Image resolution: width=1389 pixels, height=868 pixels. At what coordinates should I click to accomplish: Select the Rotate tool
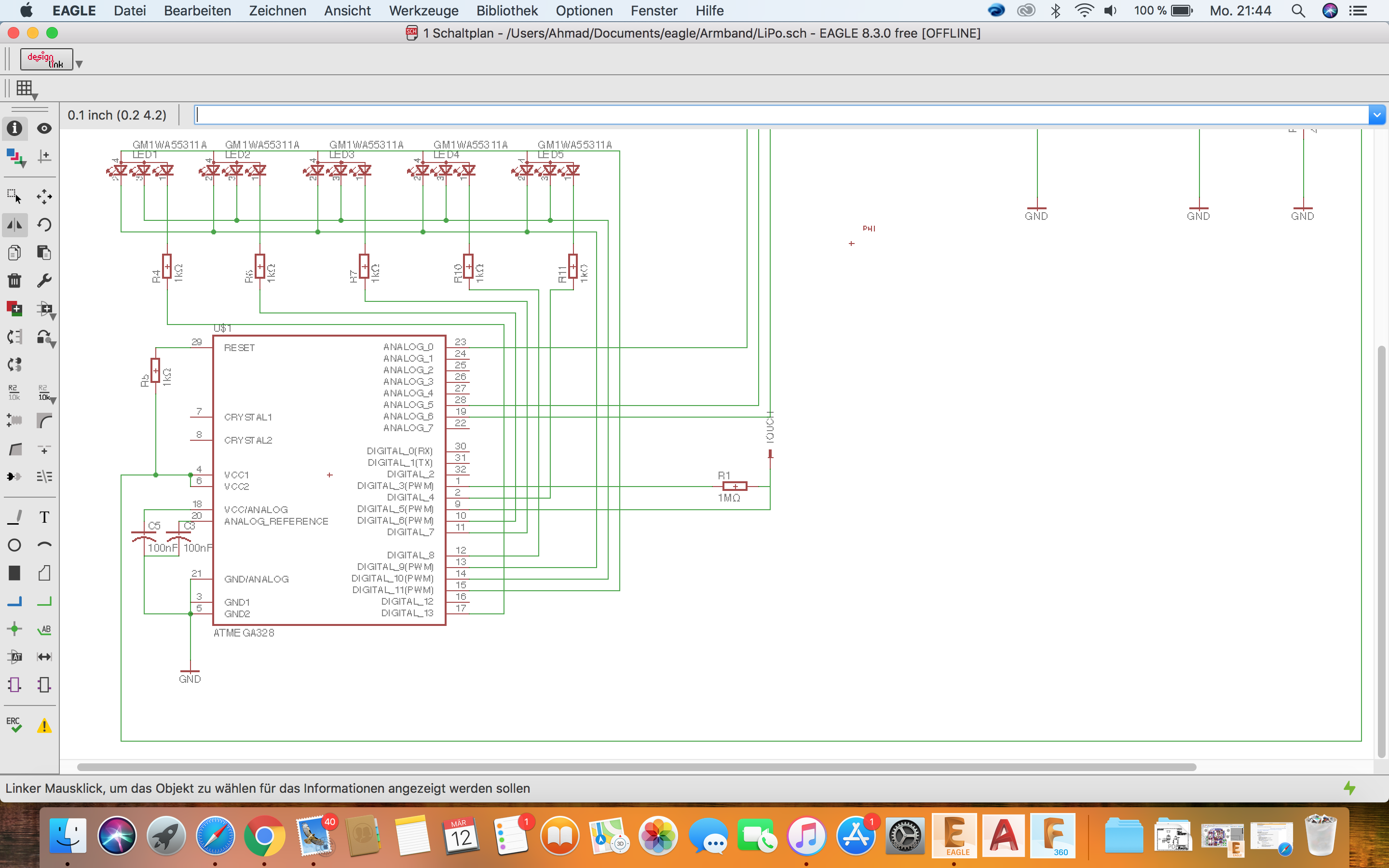coord(44,224)
